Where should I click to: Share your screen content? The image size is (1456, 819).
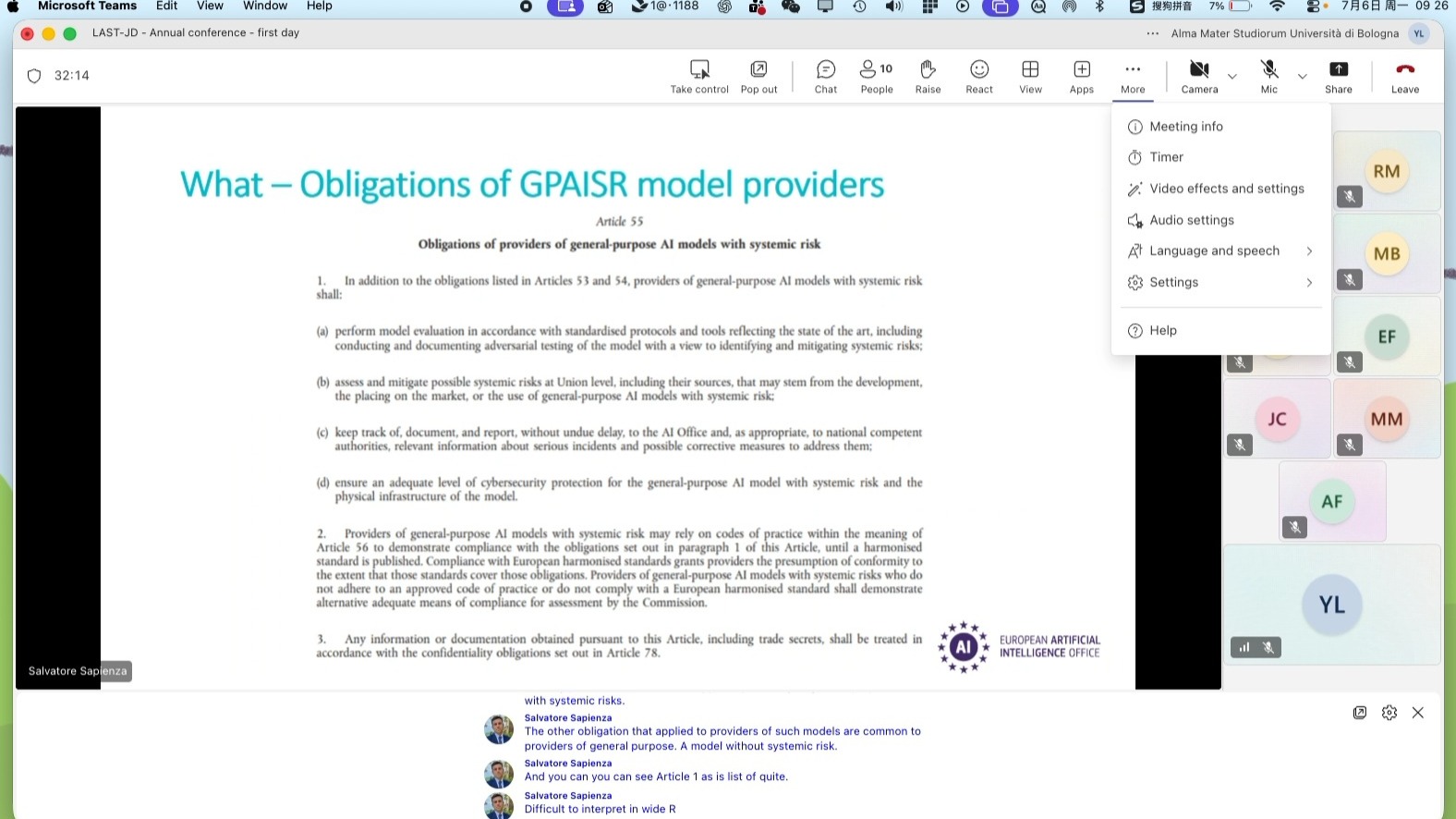coord(1338,77)
